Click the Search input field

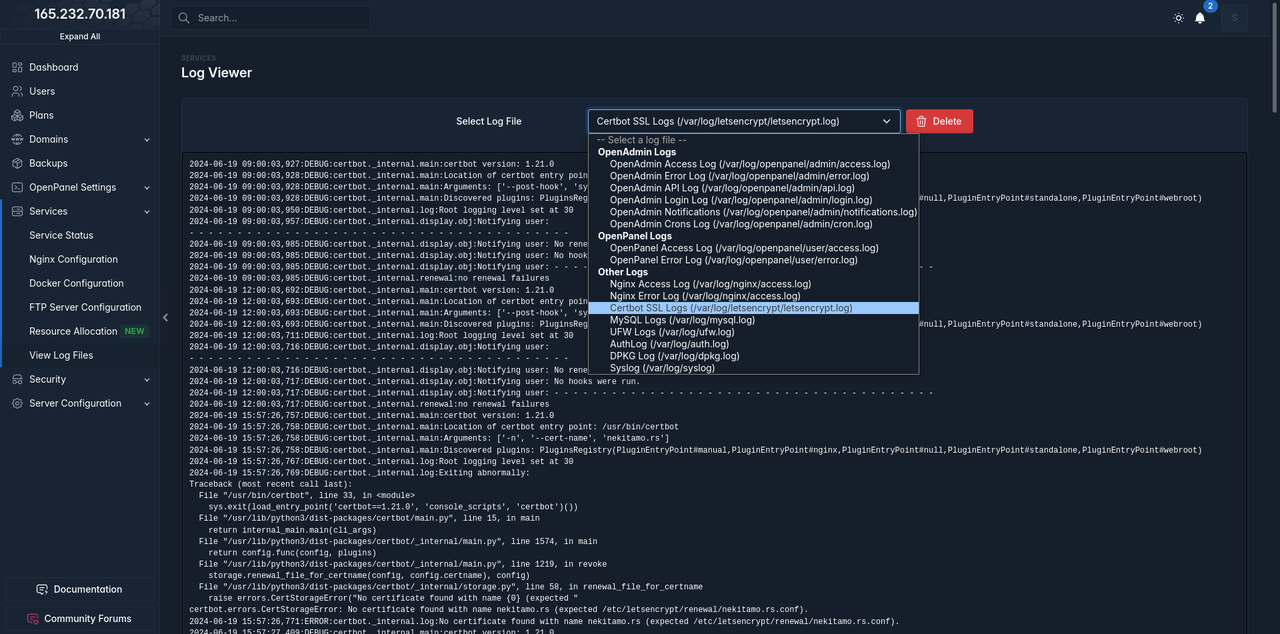(270, 18)
